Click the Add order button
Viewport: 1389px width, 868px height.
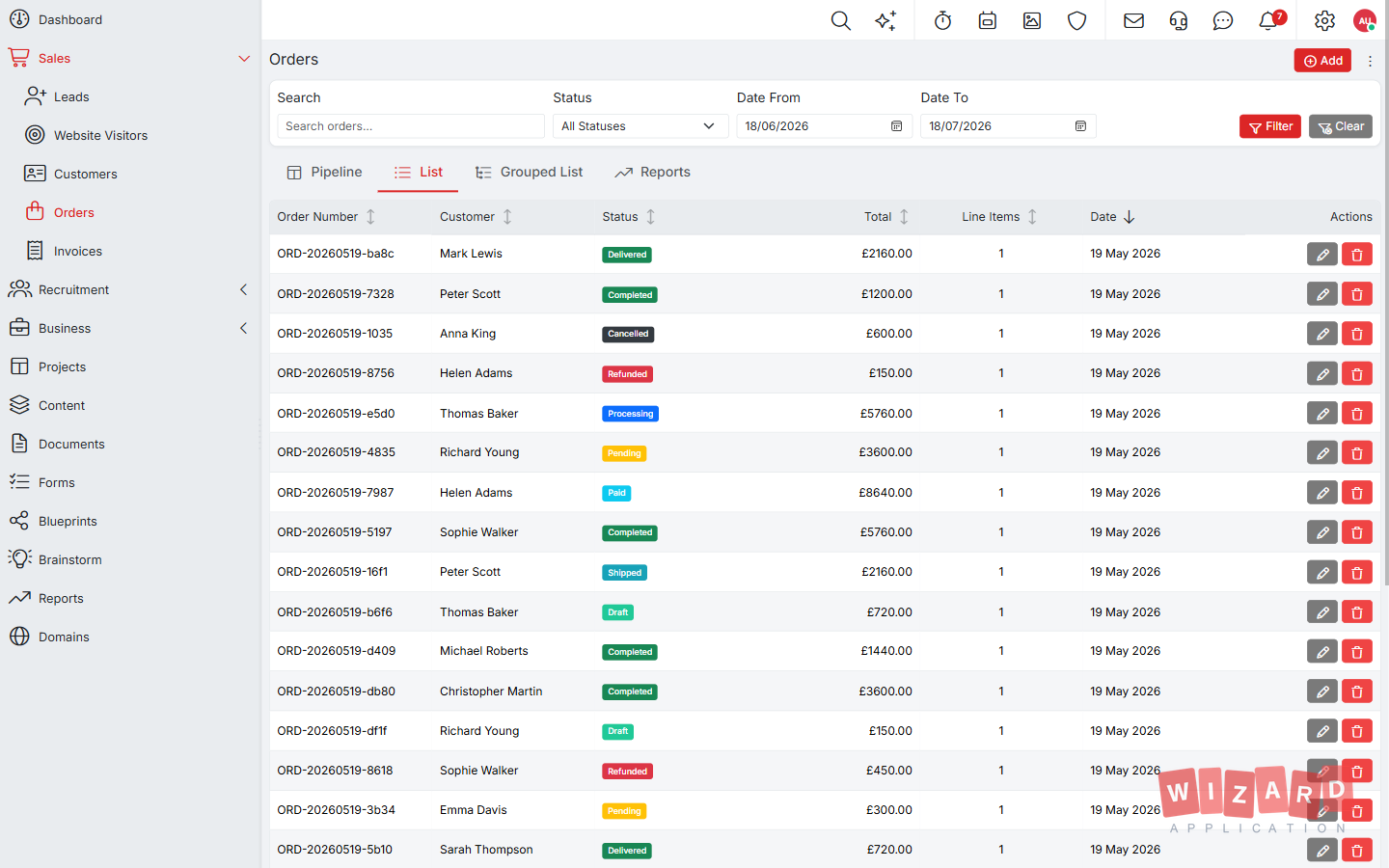1322,61
